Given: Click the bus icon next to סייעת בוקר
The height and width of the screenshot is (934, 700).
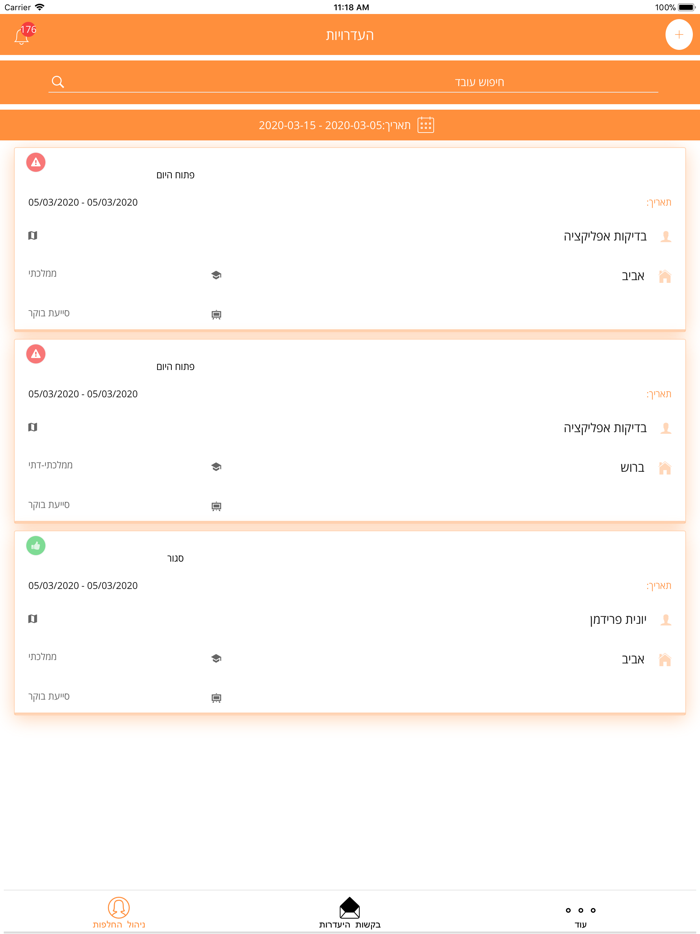Looking at the screenshot, I should [217, 313].
